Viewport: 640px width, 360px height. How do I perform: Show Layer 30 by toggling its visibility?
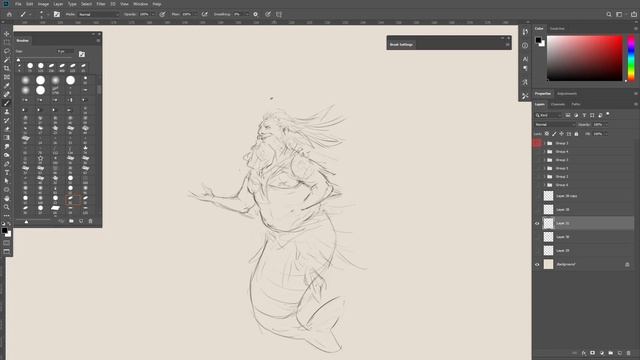click(x=537, y=237)
